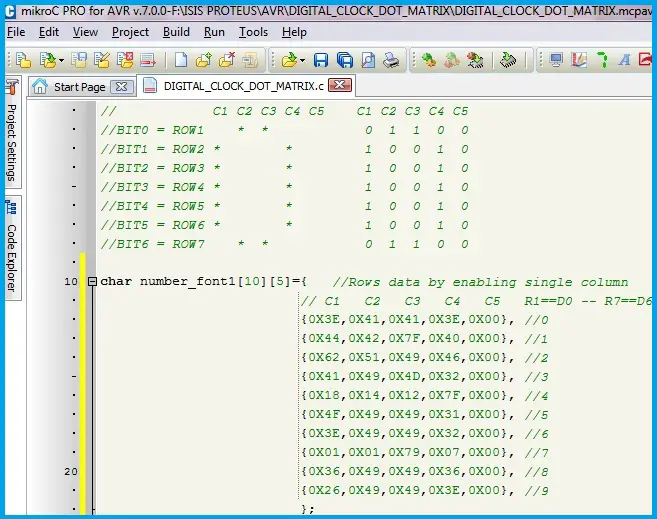Click the monitor icon in toolbar
Screen dimensions: 657x519
pos(556,60)
